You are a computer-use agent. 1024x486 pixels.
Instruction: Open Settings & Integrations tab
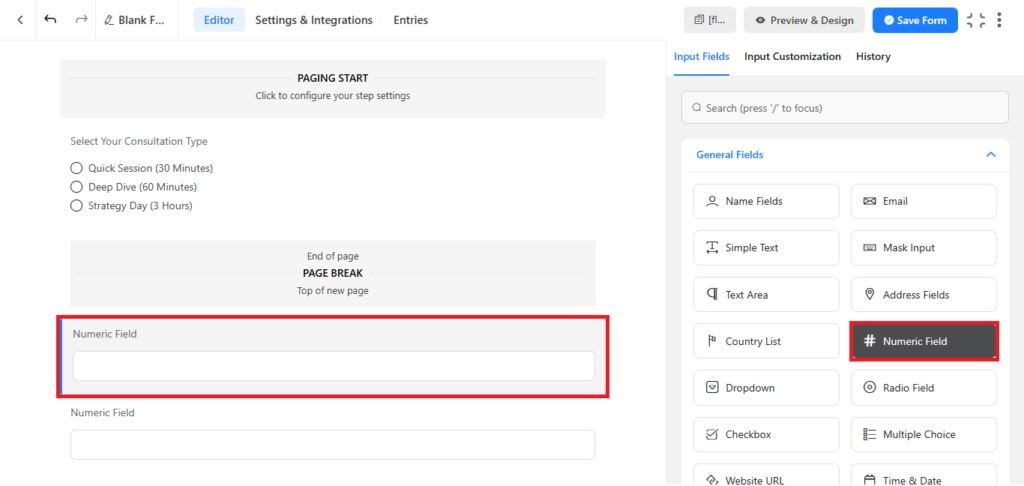point(313,20)
